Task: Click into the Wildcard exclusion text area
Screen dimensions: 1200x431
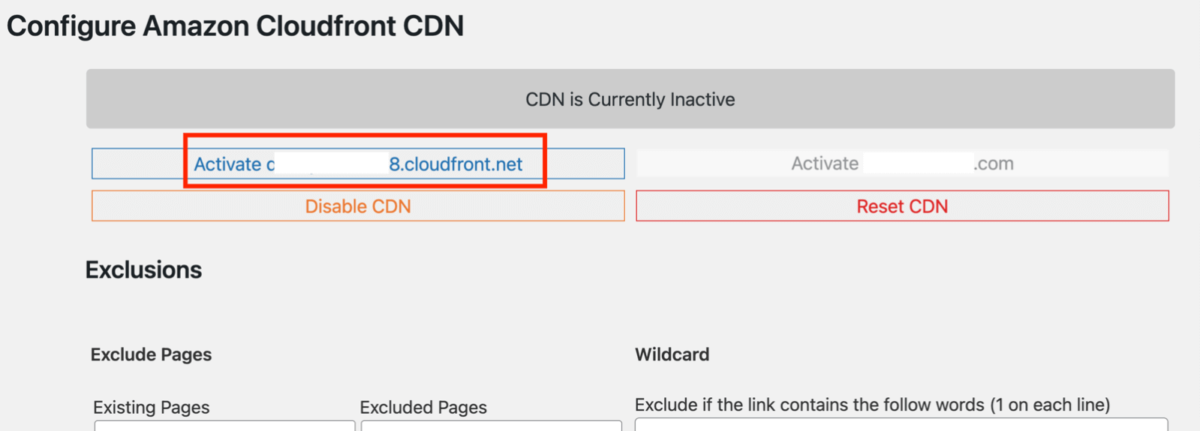Action: point(901,424)
